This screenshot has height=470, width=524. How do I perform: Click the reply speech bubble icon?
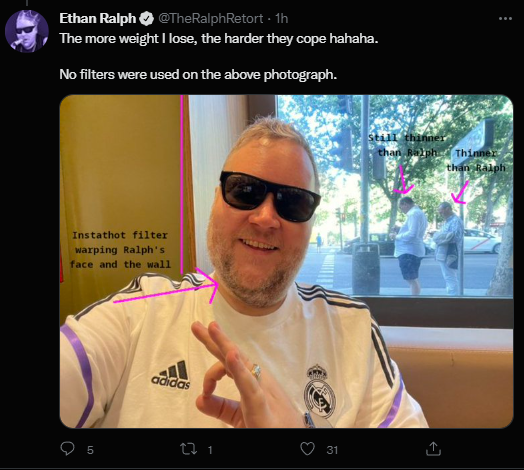[67, 449]
